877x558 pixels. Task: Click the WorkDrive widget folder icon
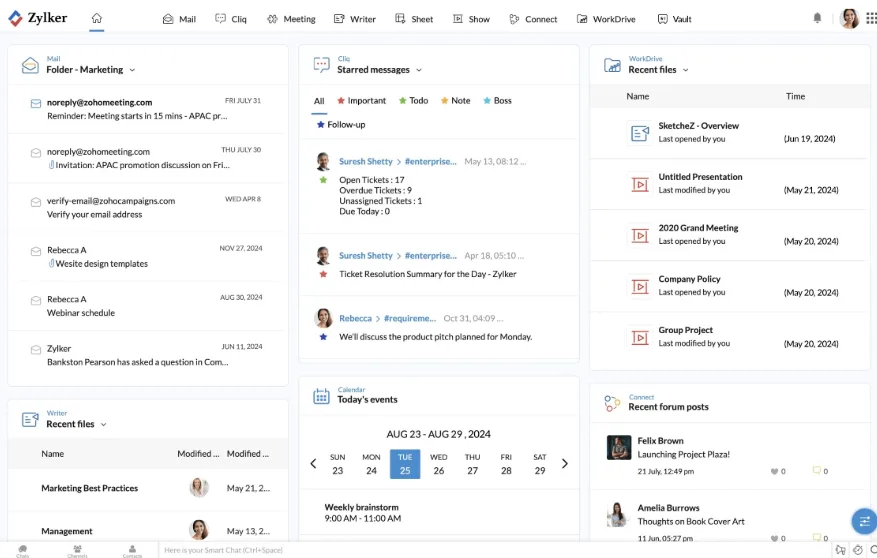point(612,65)
